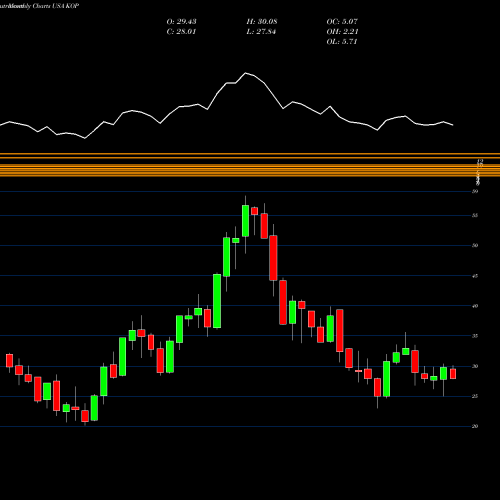Click the peak of the white indicator line
Viewport: 500px width, 500px height.
(x=246, y=73)
